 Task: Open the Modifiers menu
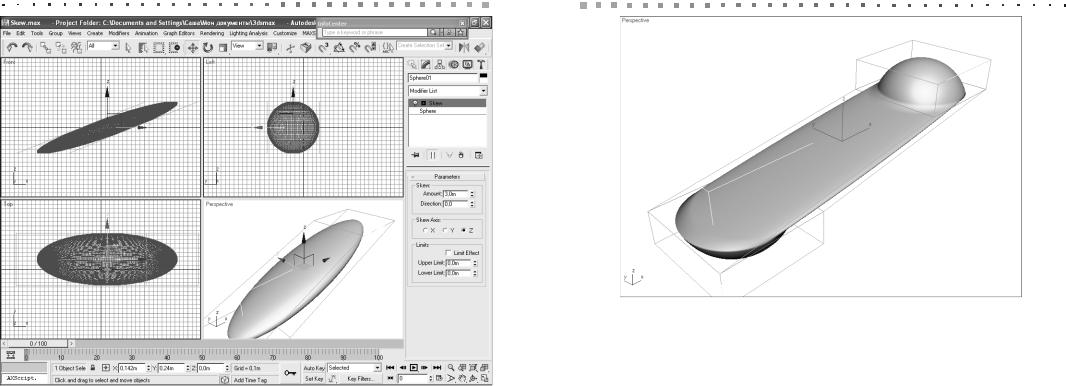coord(119,33)
